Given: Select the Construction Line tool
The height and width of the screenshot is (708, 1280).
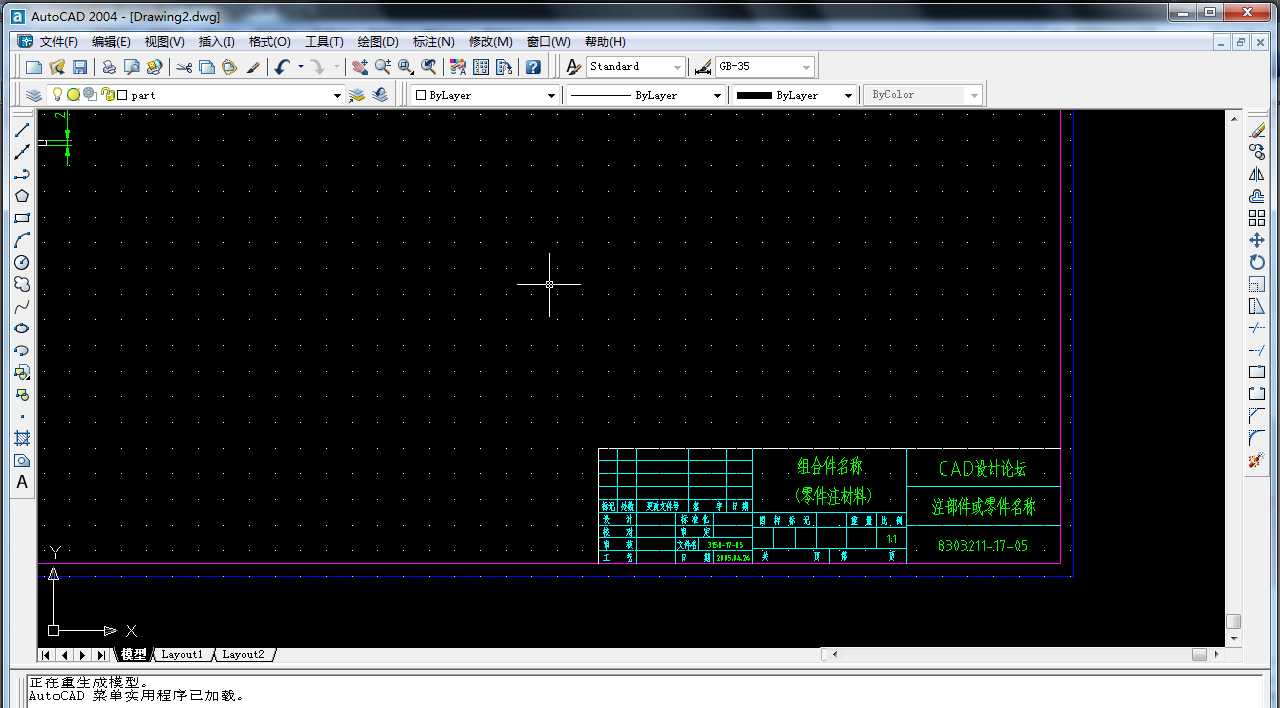Looking at the screenshot, I should (22, 152).
